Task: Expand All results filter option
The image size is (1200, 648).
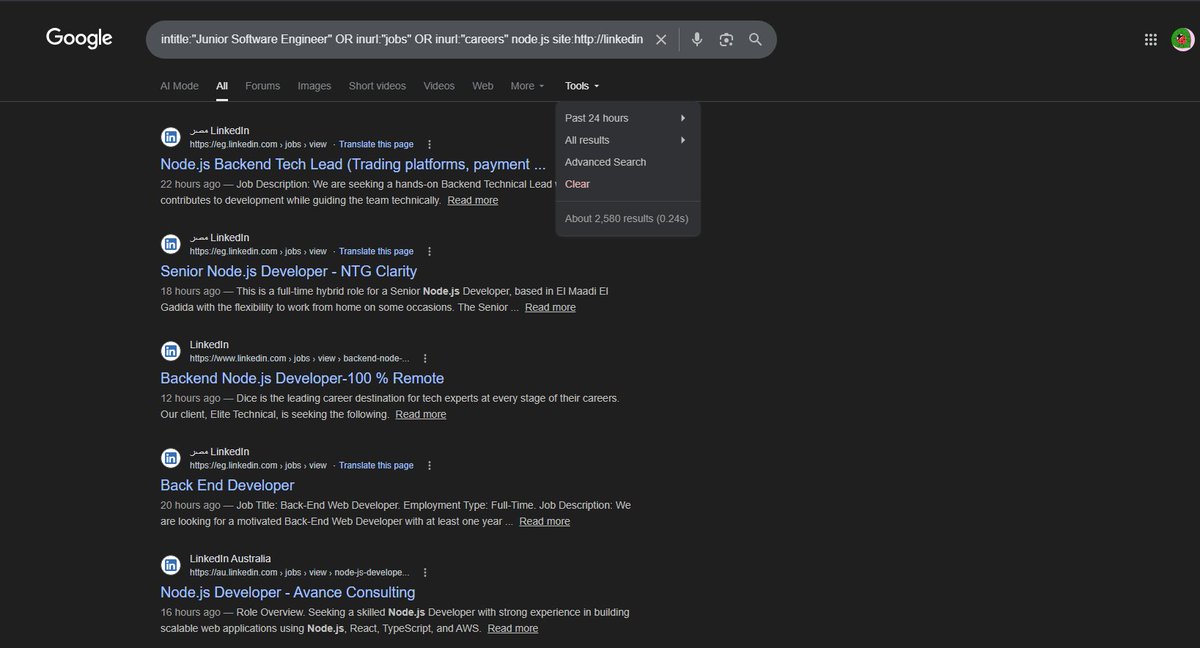Action: pos(628,140)
